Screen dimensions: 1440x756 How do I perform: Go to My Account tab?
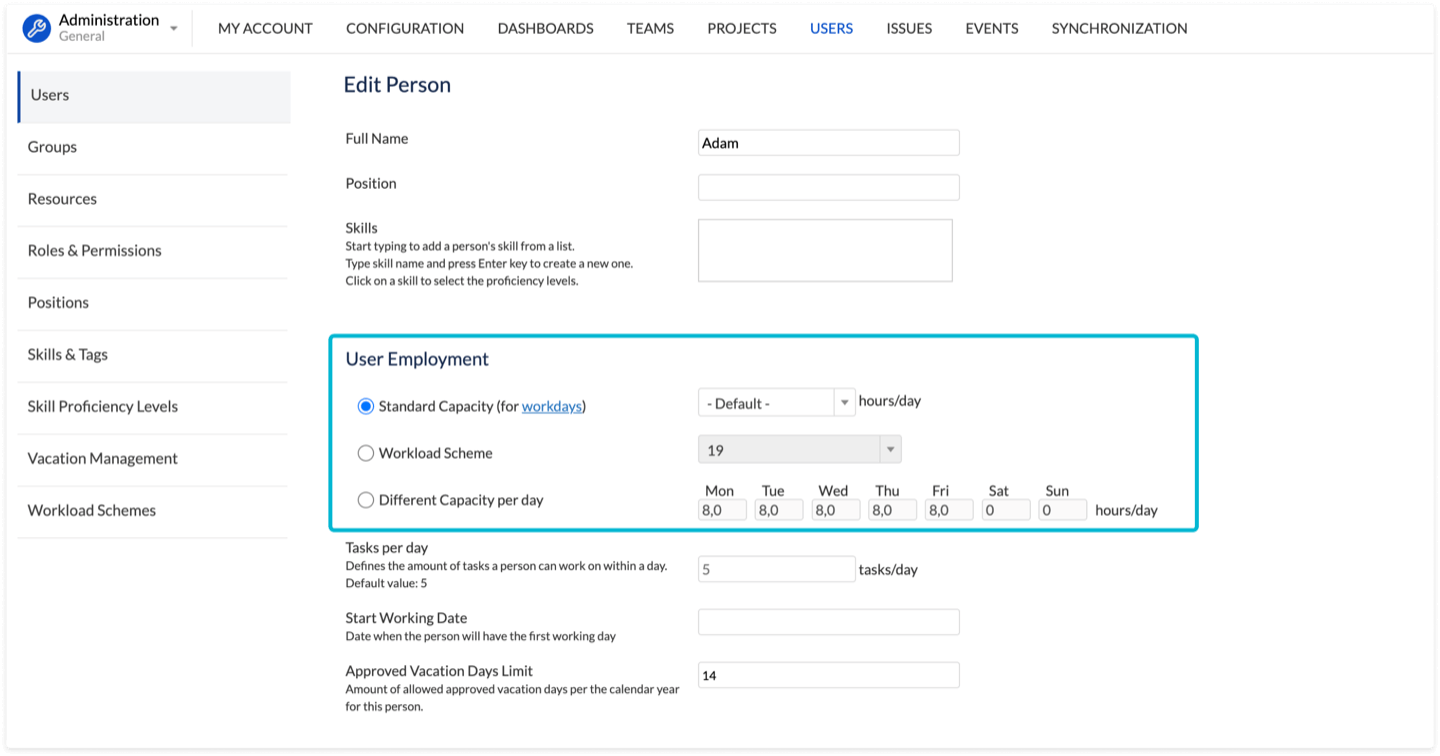point(265,28)
